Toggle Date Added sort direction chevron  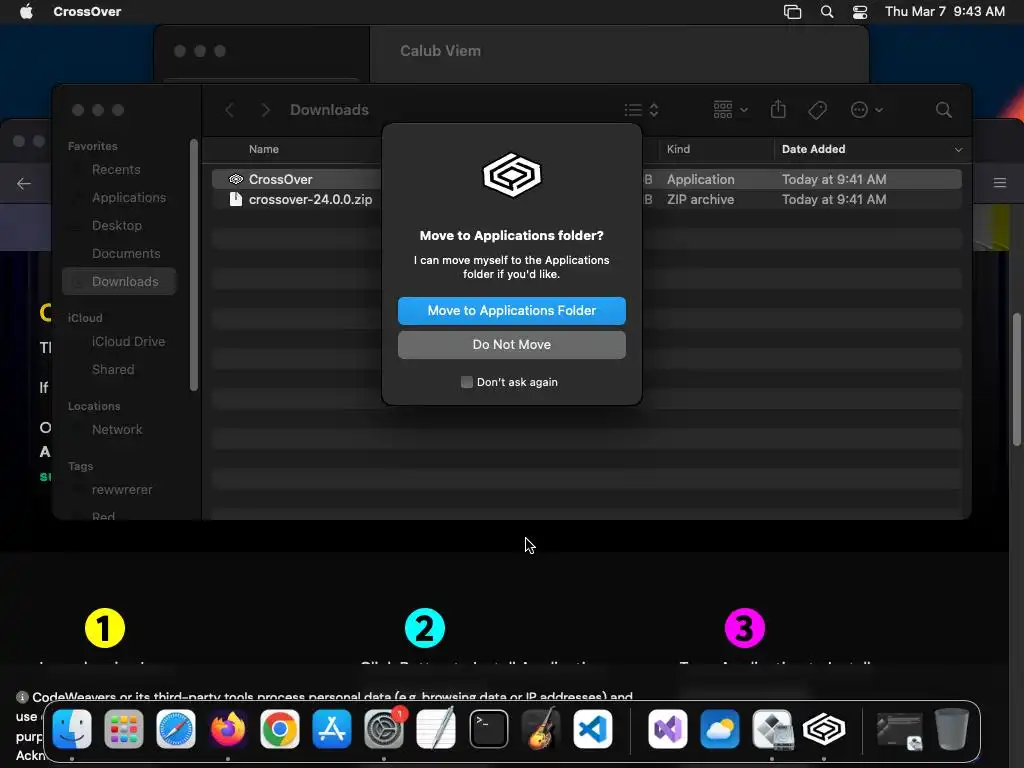(958, 150)
